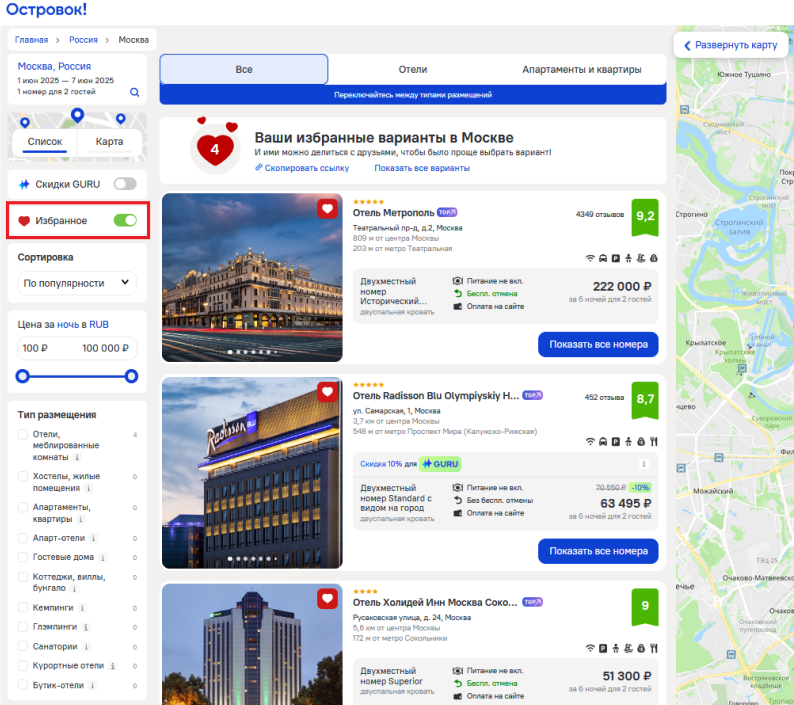
Task: Unfavorite Radisson Blu Olympiyskiy heart icon
Action: click(327, 391)
